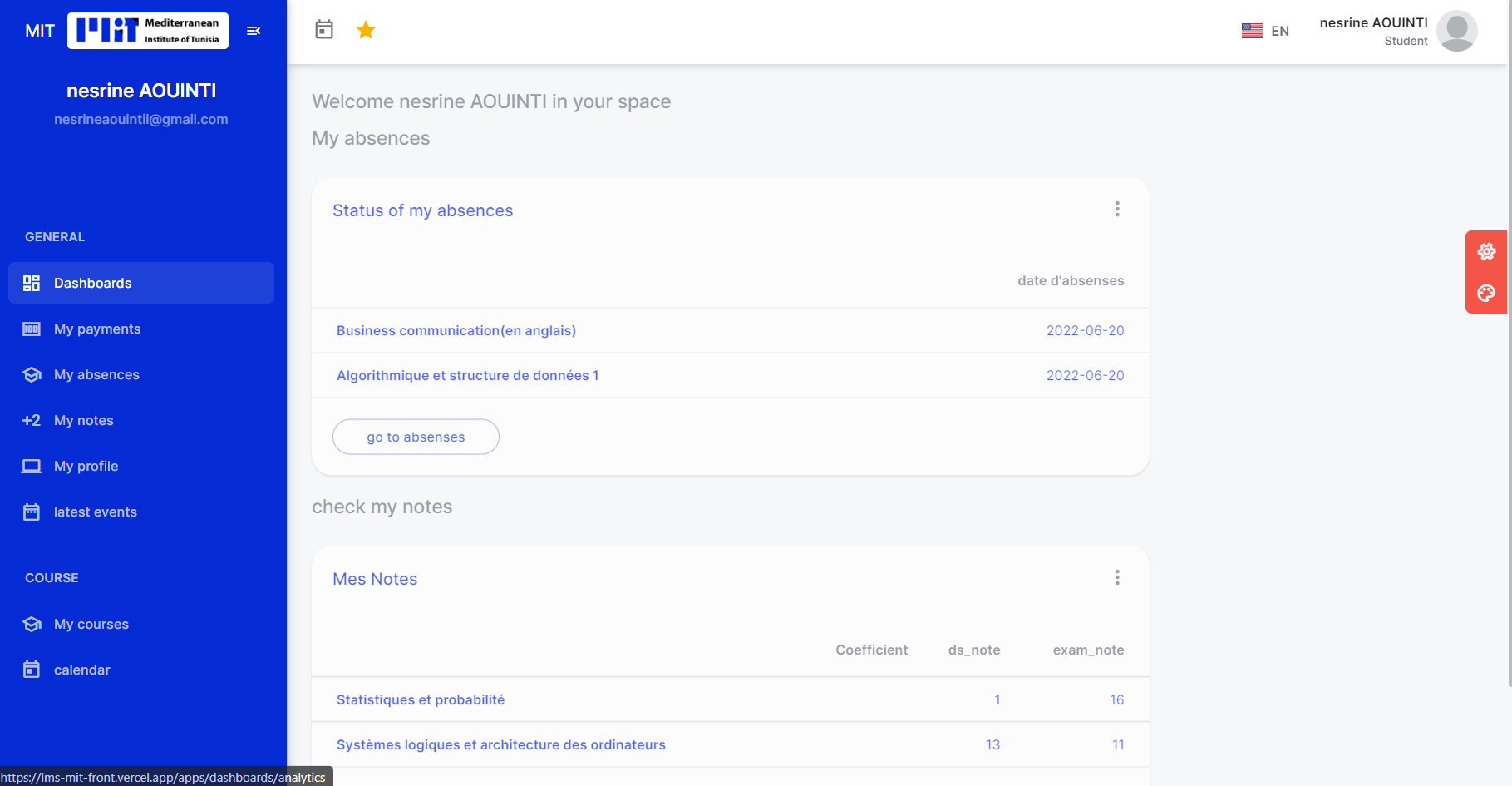Open the EN language selector
This screenshot has width=1512, height=786.
pos(1265,31)
